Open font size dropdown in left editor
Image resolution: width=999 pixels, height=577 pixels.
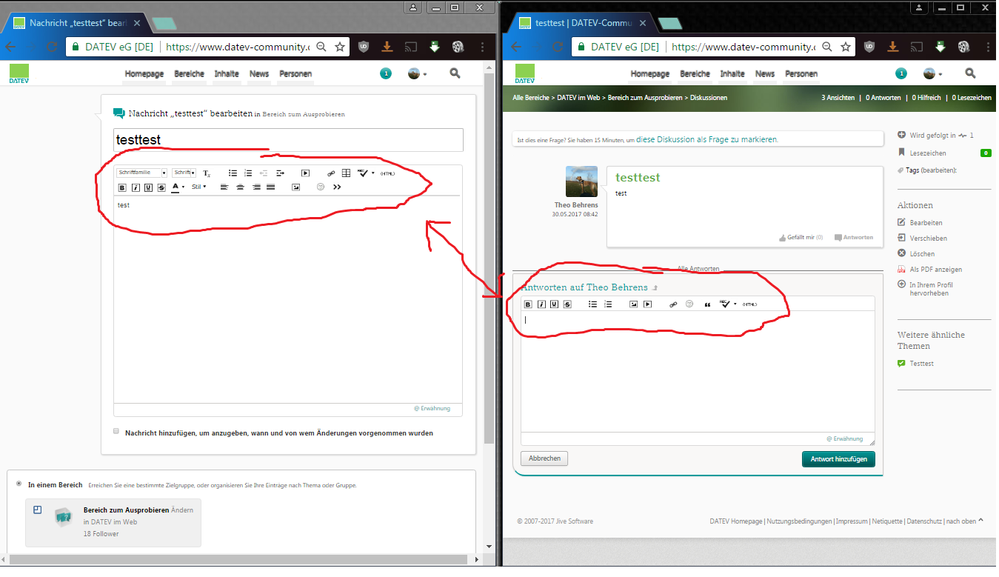tap(183, 173)
